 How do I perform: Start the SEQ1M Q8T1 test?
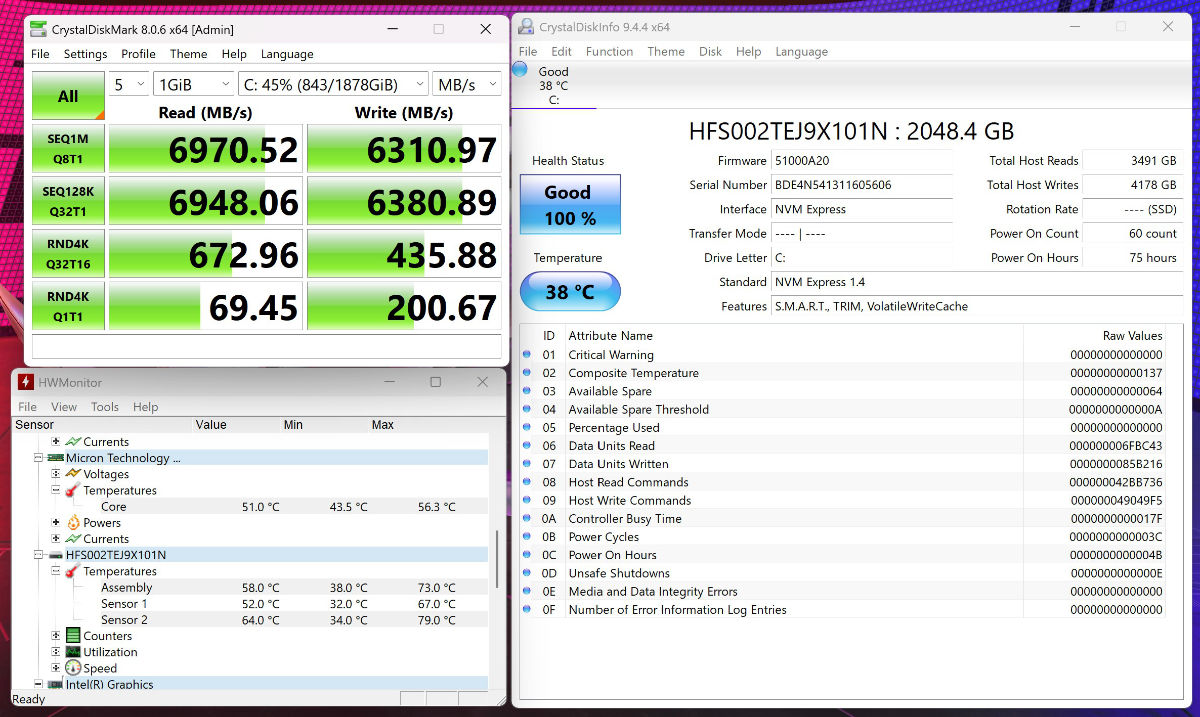click(68, 149)
